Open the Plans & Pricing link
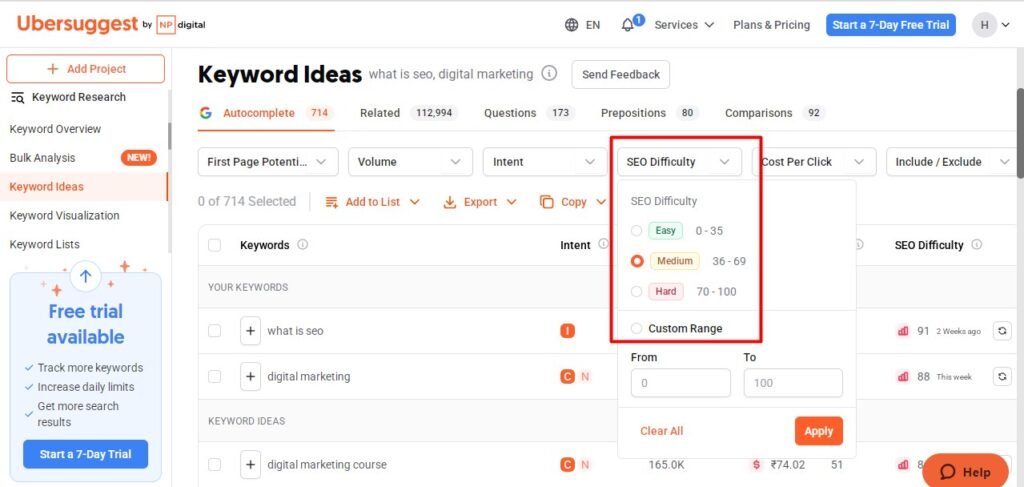Image resolution: width=1024 pixels, height=487 pixels. tap(771, 25)
